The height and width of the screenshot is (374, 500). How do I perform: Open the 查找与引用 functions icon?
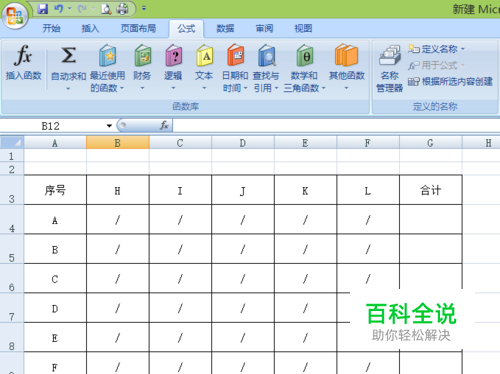(x=266, y=55)
